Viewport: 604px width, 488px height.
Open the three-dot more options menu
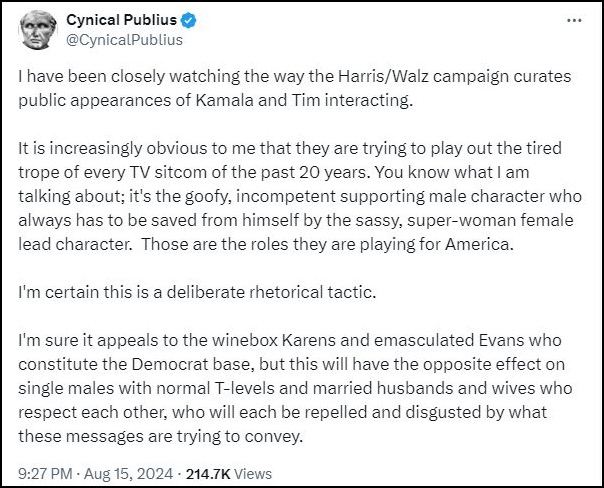[574, 20]
